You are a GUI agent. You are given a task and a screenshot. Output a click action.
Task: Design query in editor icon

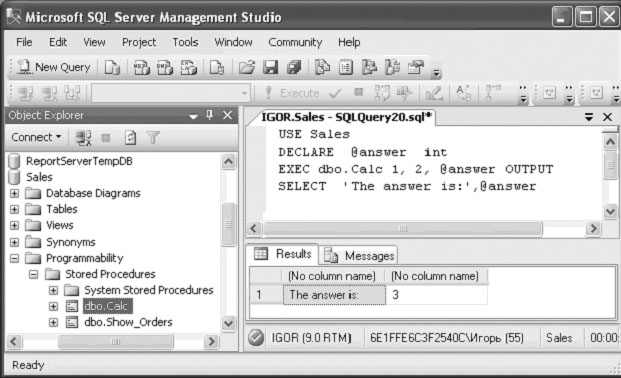point(434,94)
